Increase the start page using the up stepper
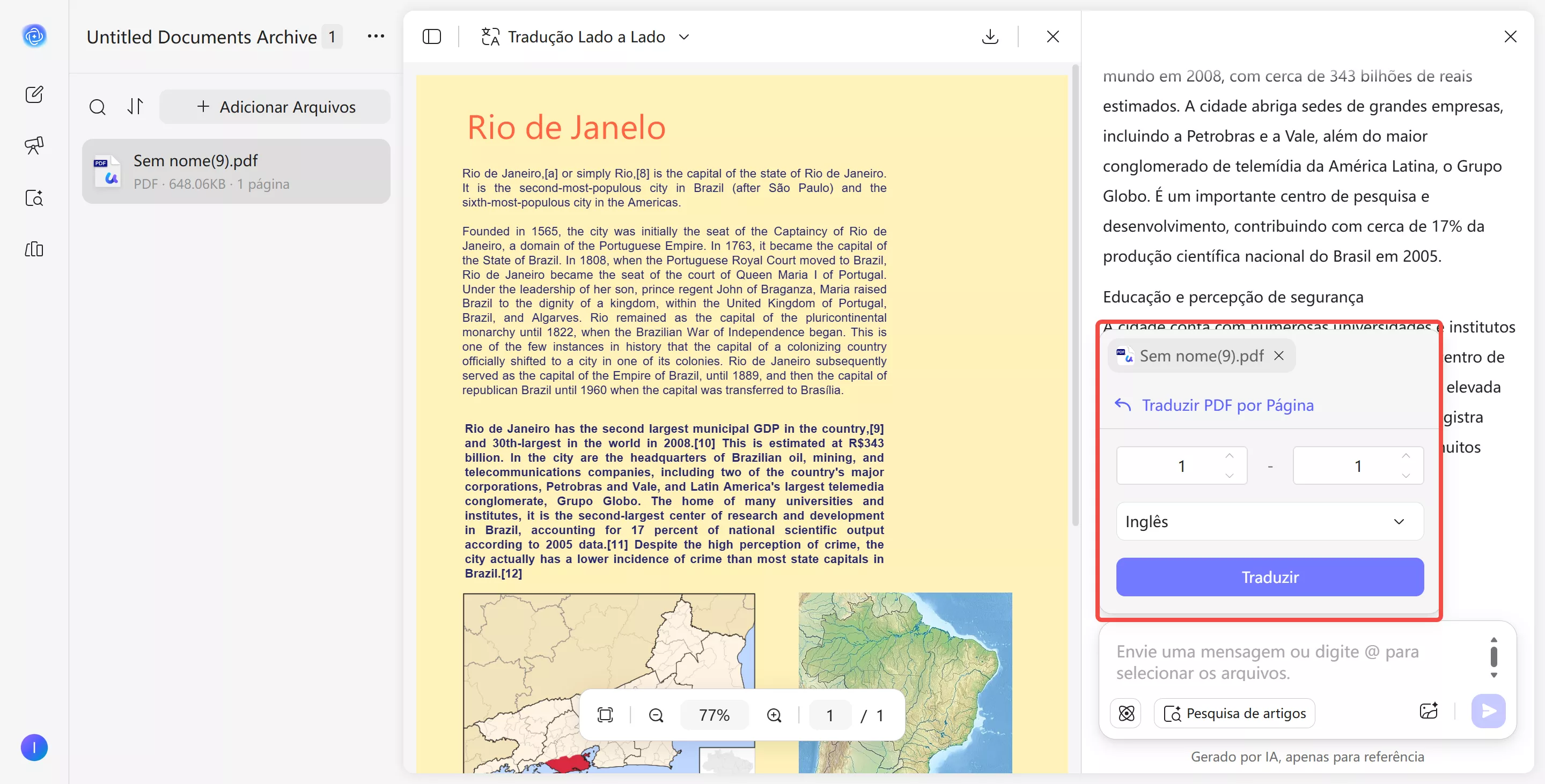 click(1228, 457)
